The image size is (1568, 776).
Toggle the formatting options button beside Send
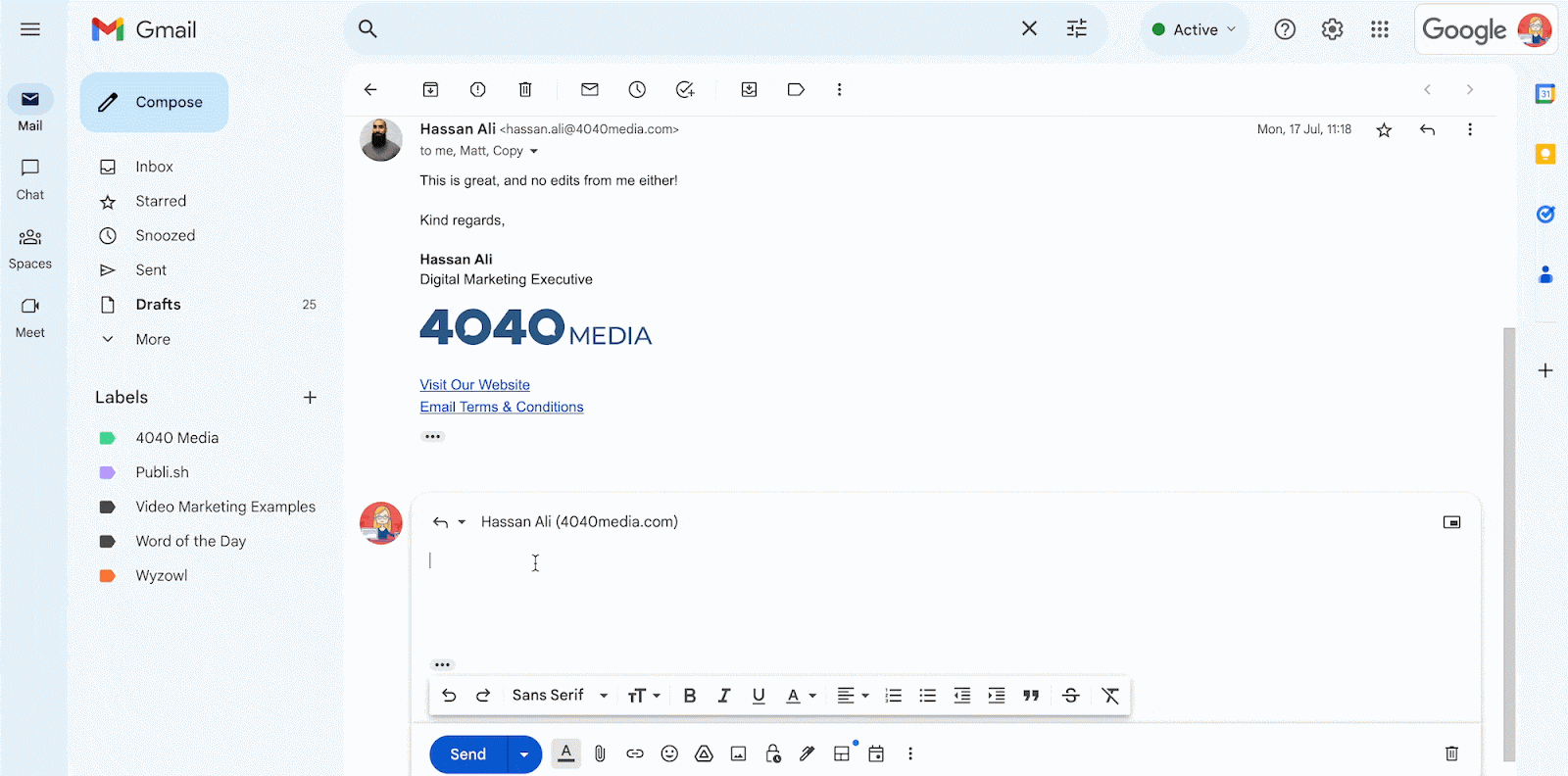click(x=565, y=753)
